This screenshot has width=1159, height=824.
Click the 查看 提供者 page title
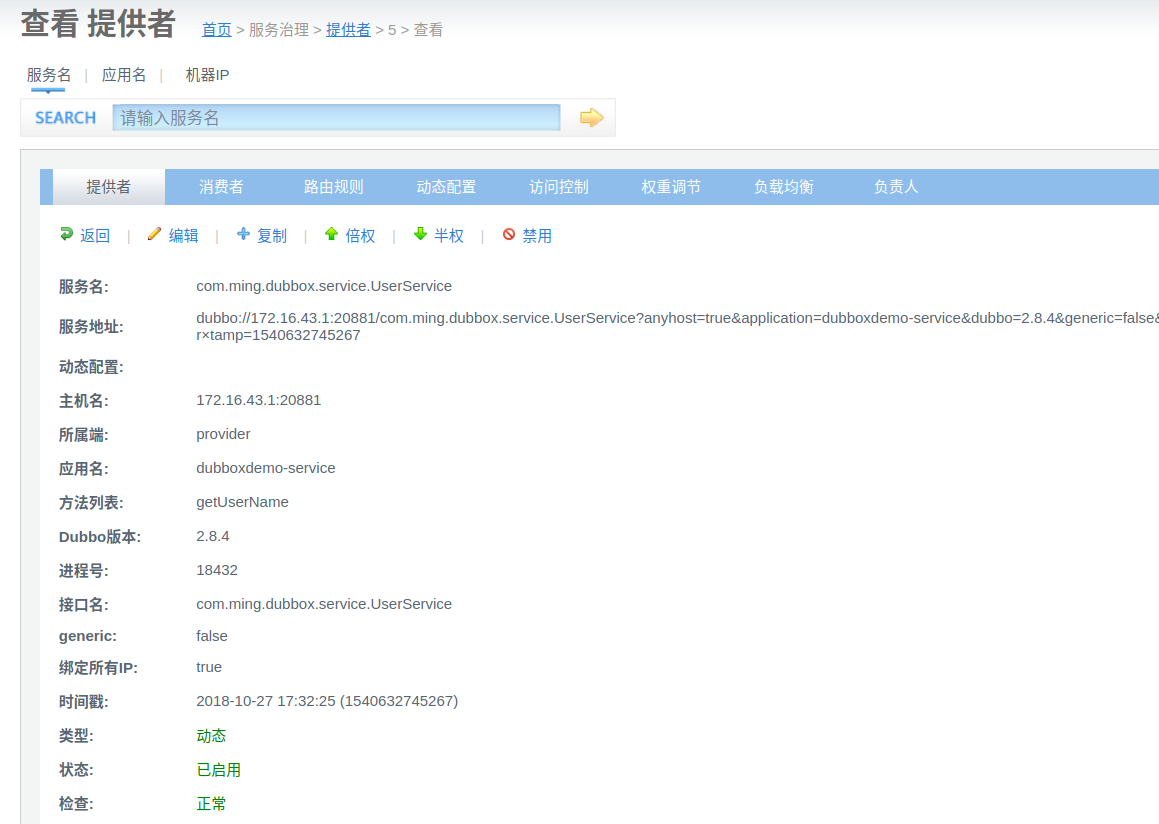98,24
